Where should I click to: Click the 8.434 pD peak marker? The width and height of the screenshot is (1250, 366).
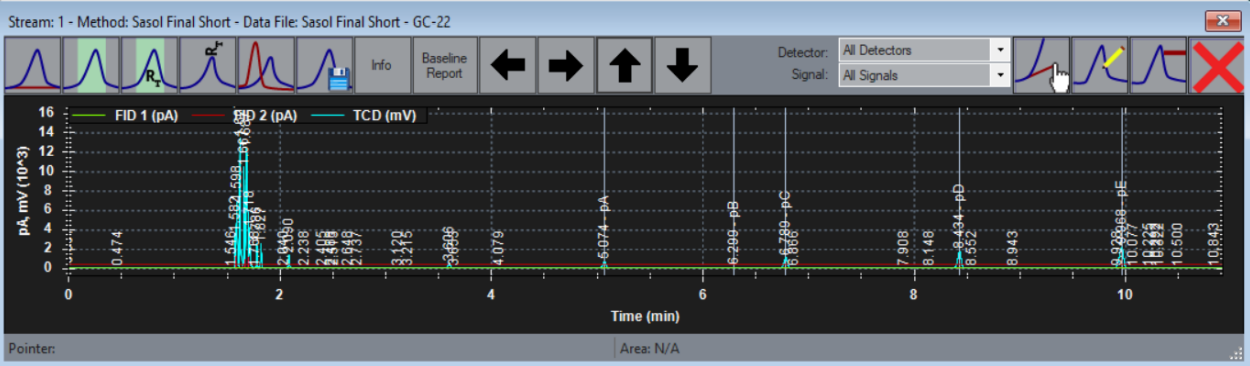pyautogui.click(x=959, y=216)
